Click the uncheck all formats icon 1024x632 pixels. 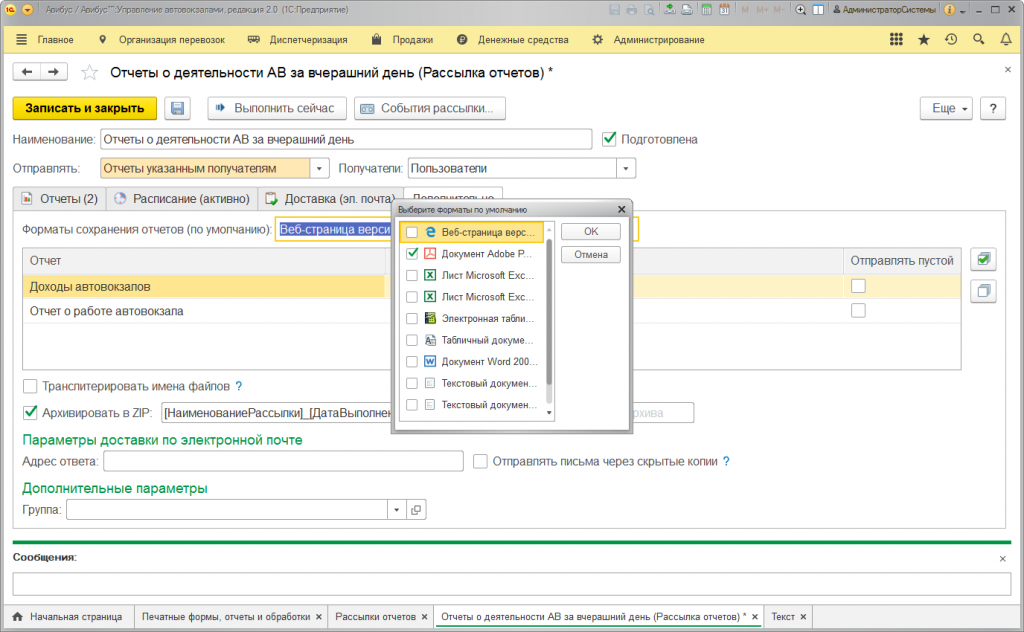(983, 291)
